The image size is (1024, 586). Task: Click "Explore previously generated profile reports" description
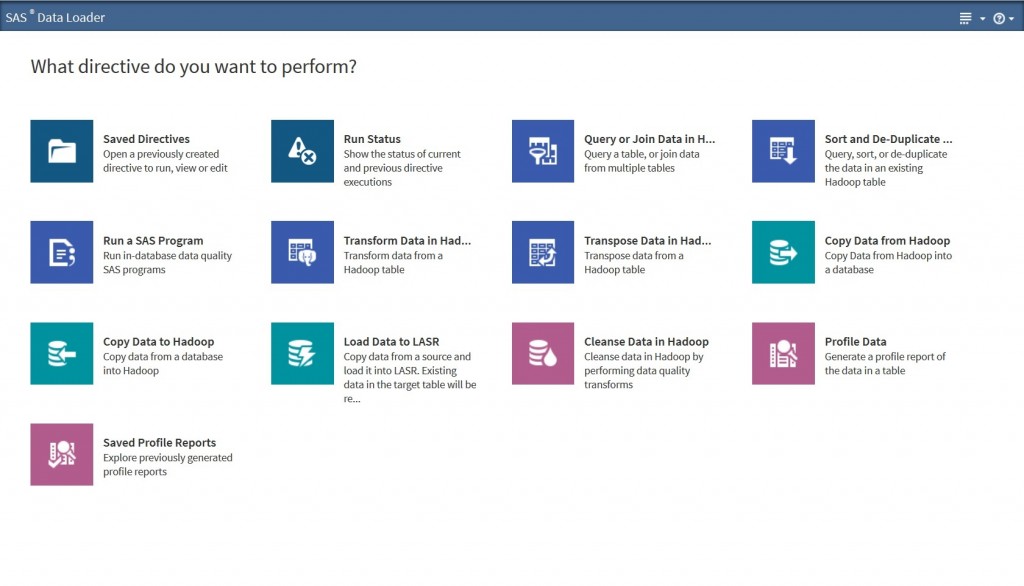[168, 465]
